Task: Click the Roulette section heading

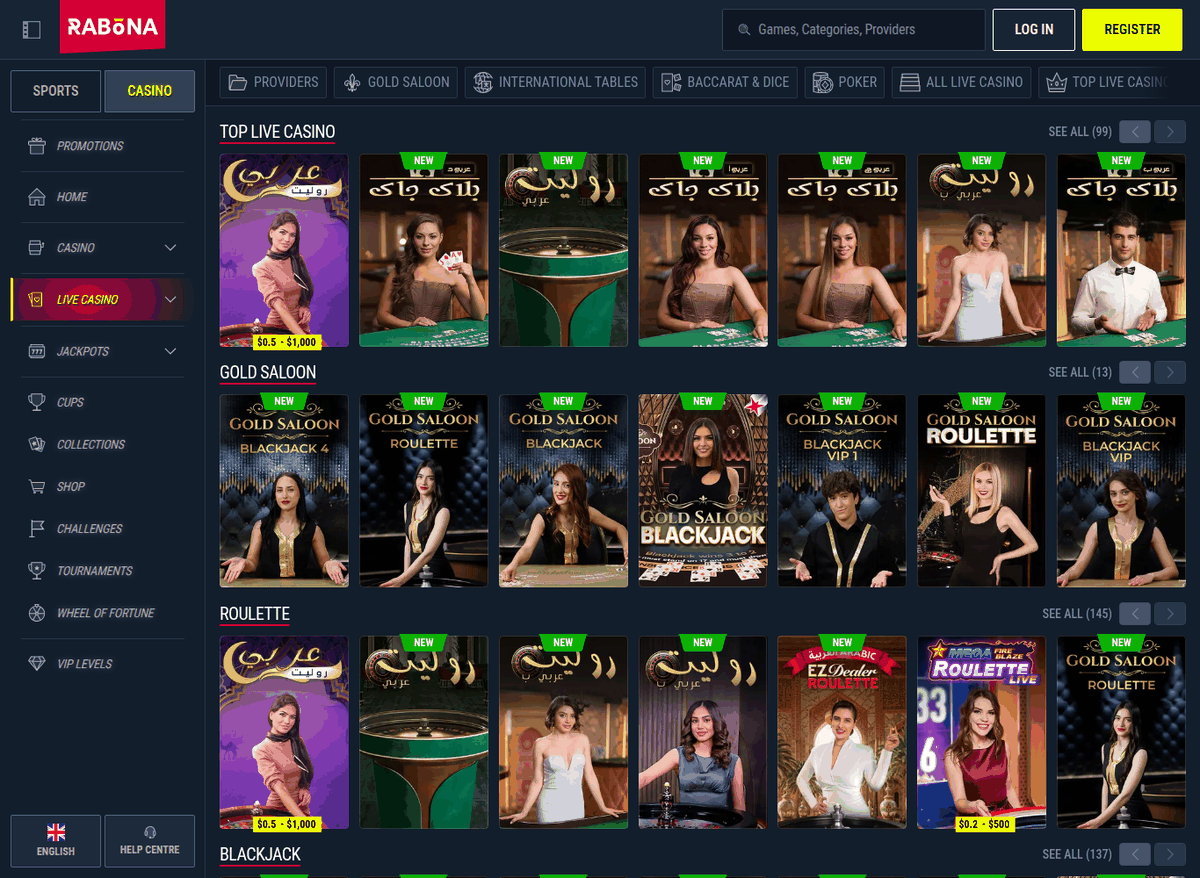Action: [255, 613]
